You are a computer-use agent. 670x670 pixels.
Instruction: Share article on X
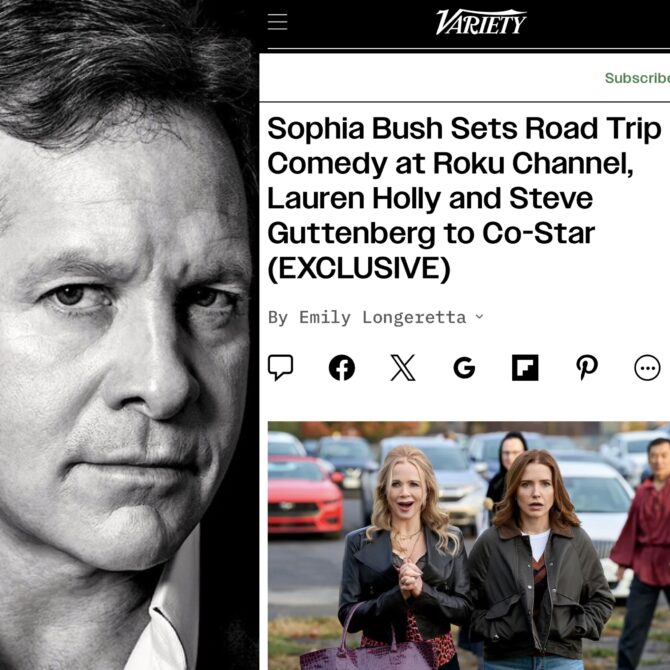(403, 367)
